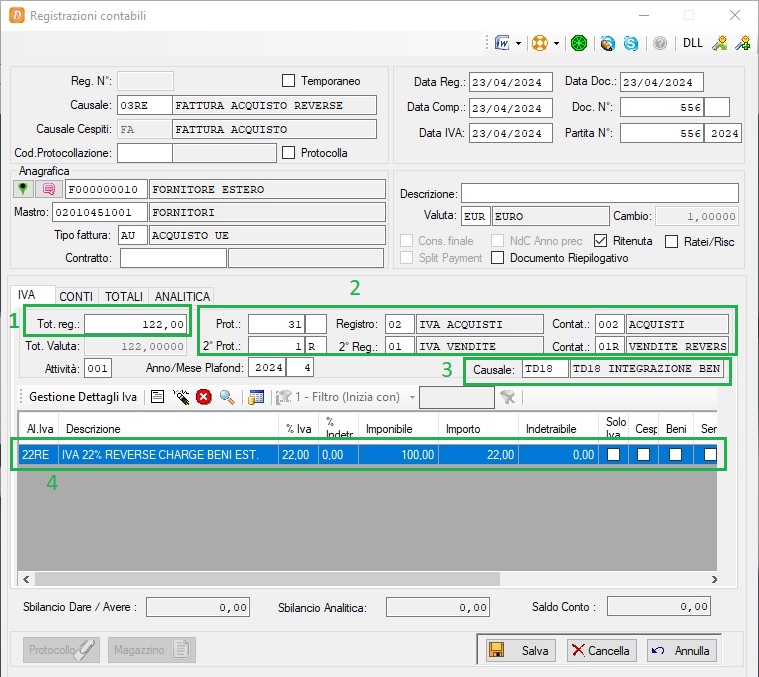Click the globe with pencil icon
Screen dimensions: 759x677
click(607, 44)
